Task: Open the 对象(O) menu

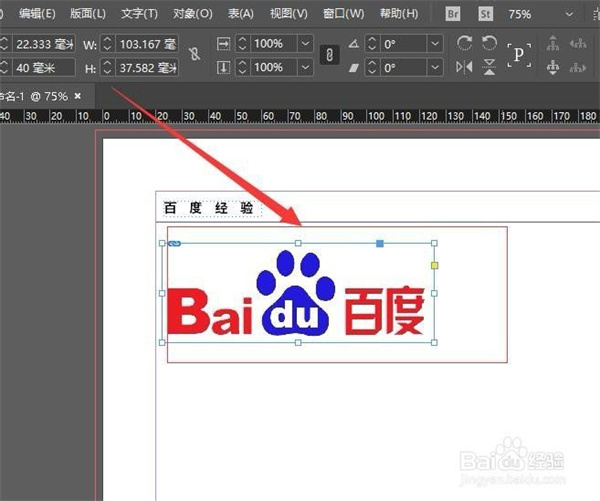Action: [192, 14]
